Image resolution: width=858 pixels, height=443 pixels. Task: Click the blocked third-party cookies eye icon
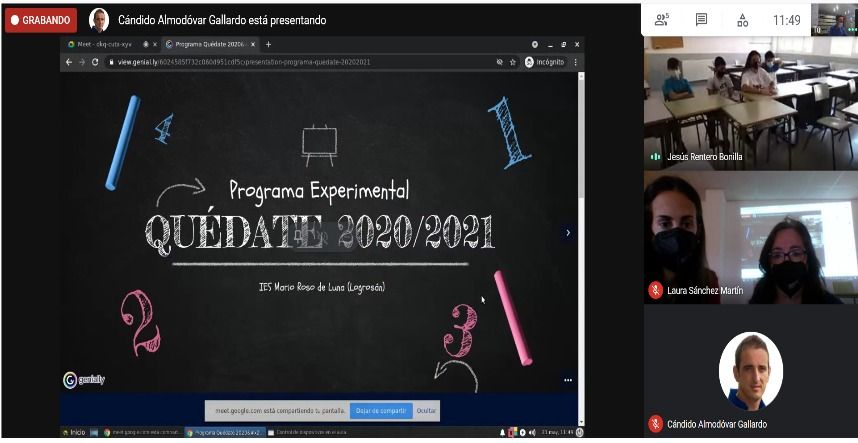click(x=500, y=62)
